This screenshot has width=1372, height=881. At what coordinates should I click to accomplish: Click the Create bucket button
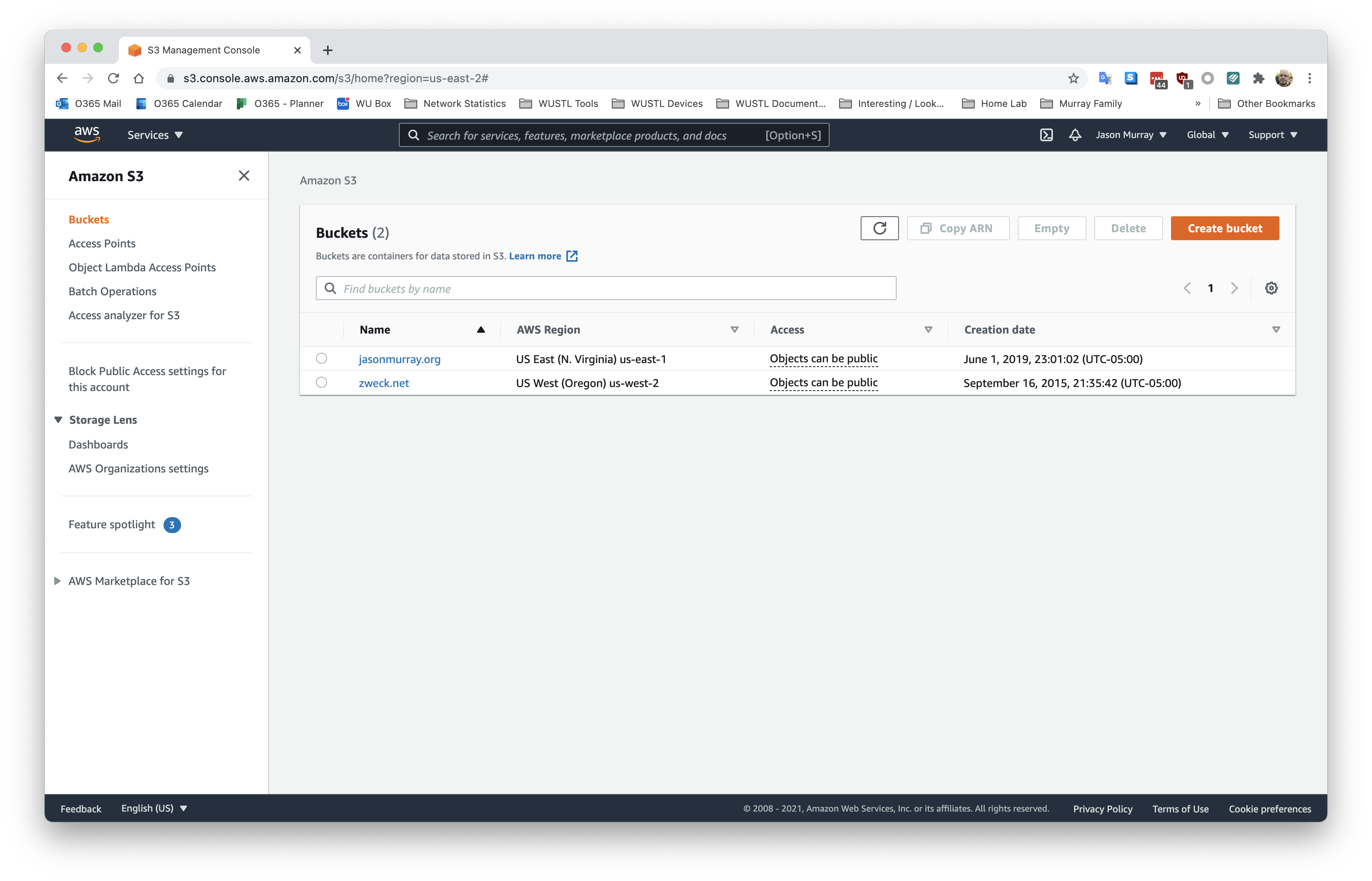click(x=1224, y=228)
